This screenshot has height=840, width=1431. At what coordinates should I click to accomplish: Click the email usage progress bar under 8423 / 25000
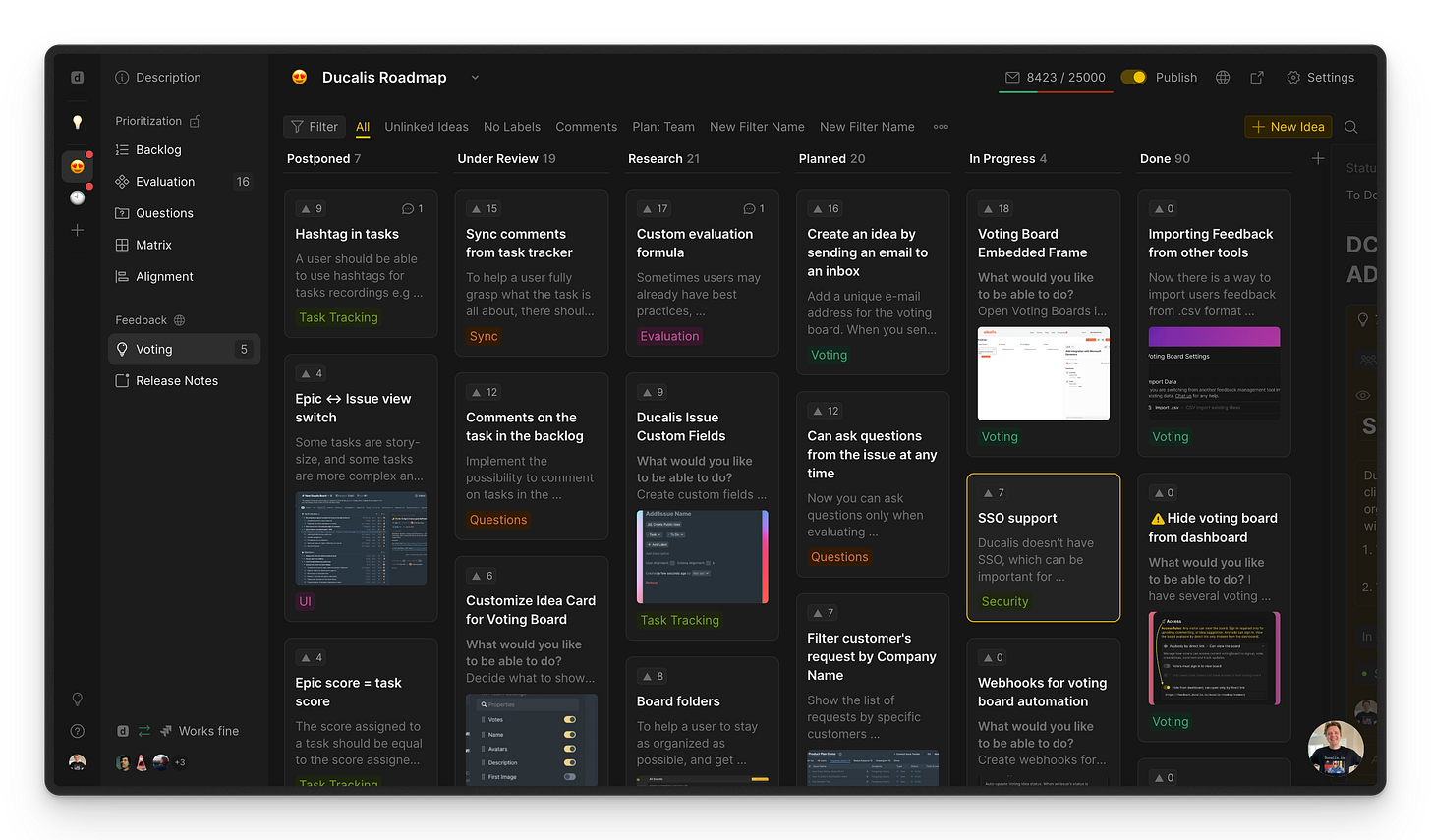click(x=1057, y=91)
